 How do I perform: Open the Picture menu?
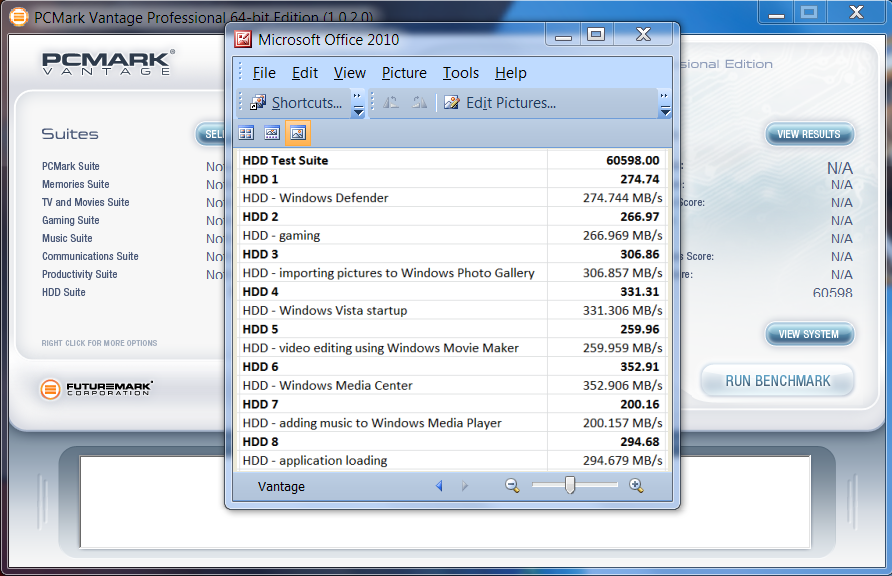click(x=404, y=73)
